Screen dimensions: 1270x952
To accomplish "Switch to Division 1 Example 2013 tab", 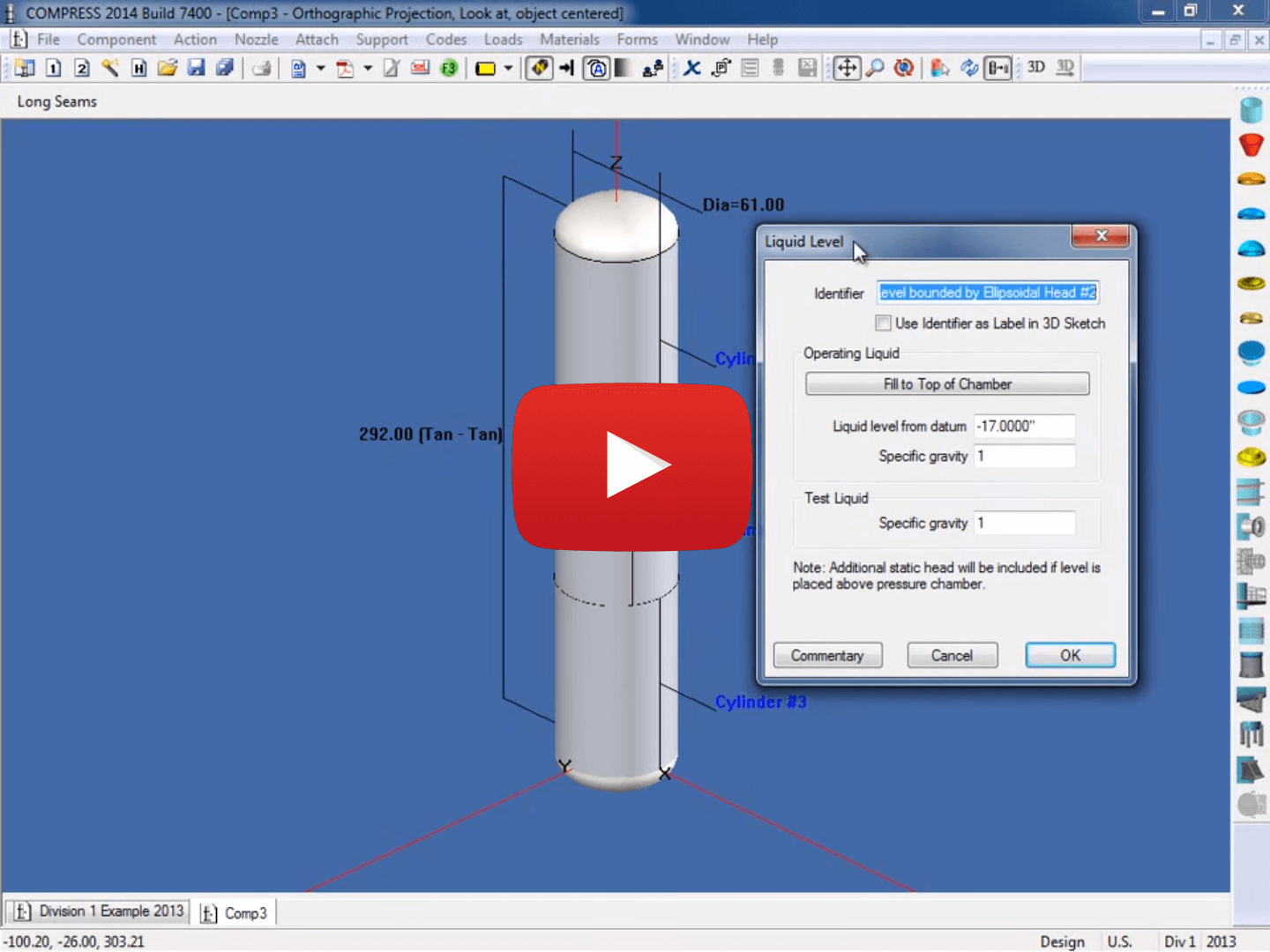I will [x=99, y=911].
